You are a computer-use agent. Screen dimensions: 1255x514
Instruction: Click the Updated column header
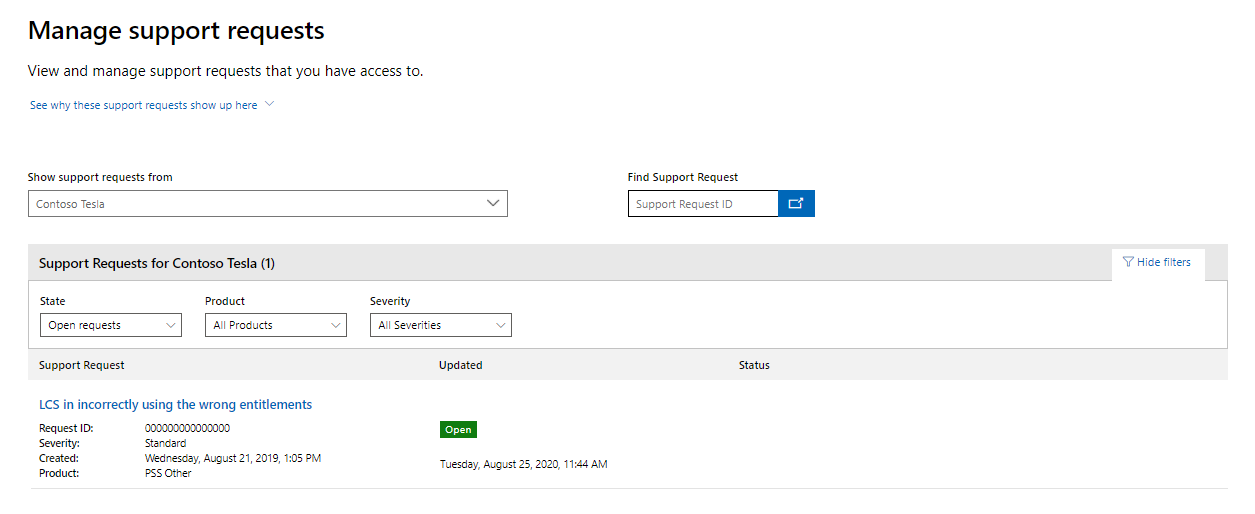461,365
